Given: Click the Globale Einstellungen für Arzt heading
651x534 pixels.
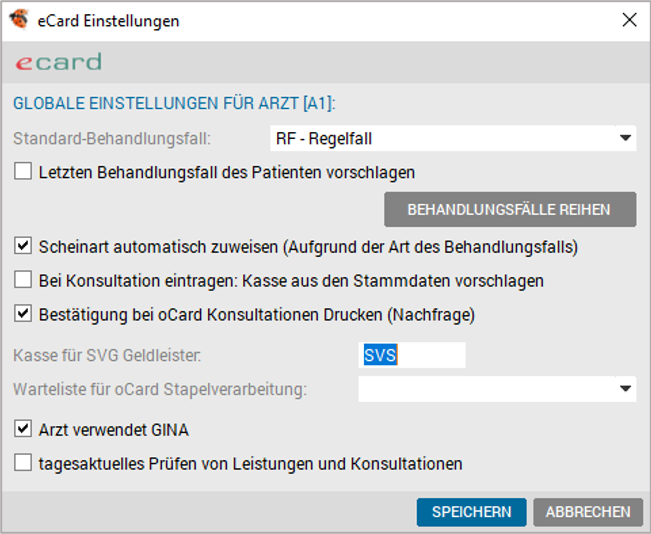Looking at the screenshot, I should tap(174, 103).
